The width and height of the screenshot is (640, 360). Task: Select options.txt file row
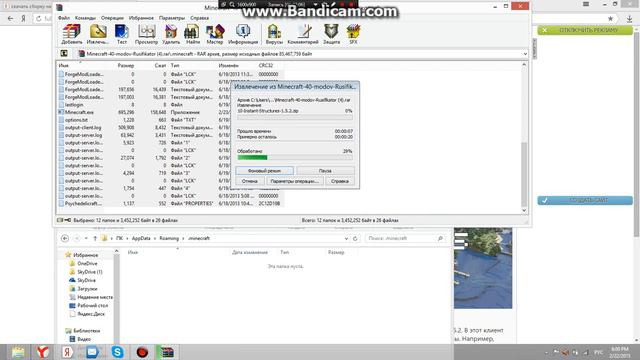pos(170,120)
